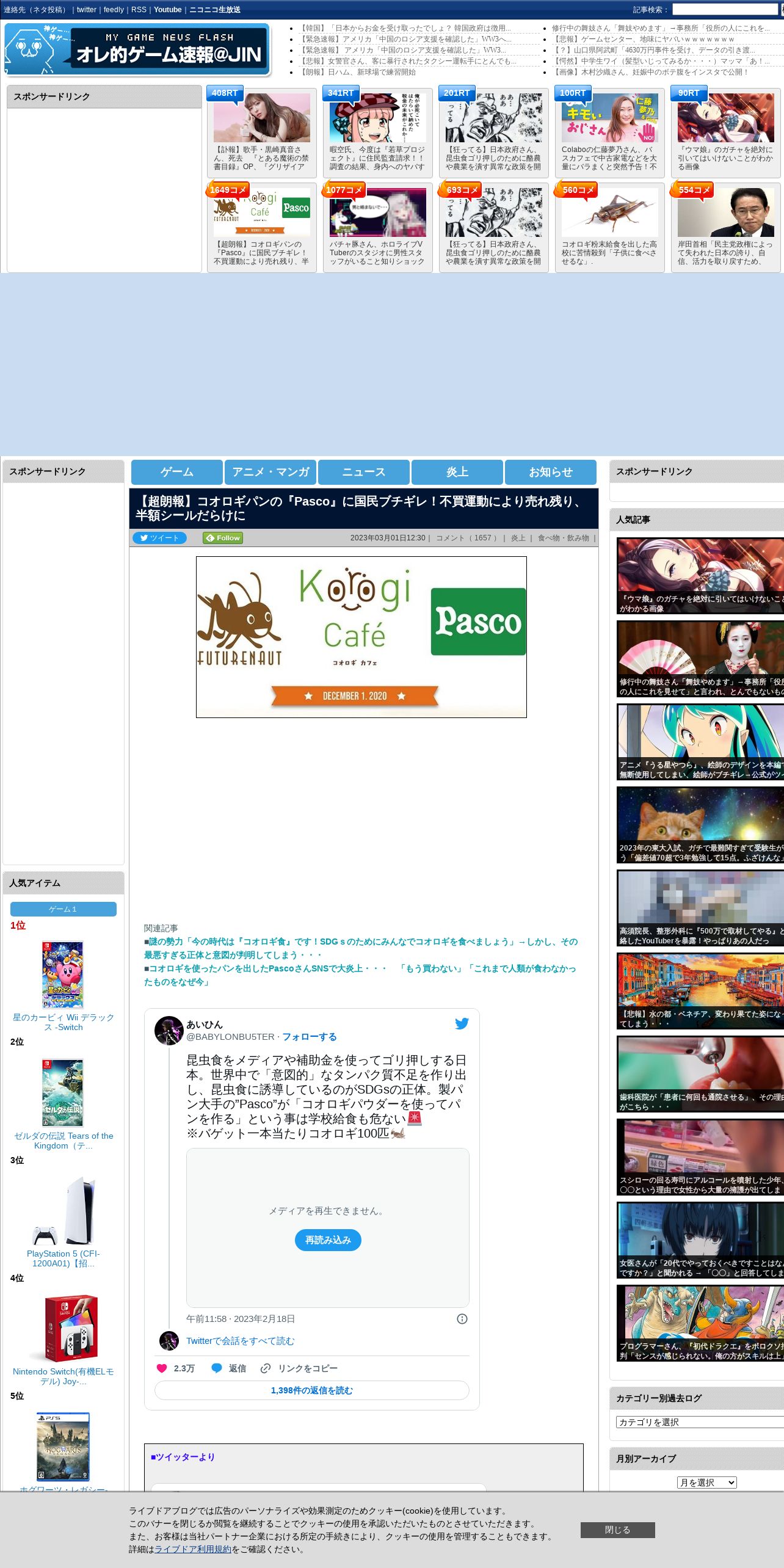Screen dimensions: 784x1568
Task: Click the Twitter bird icon in embedded tweet
Action: (x=462, y=1024)
